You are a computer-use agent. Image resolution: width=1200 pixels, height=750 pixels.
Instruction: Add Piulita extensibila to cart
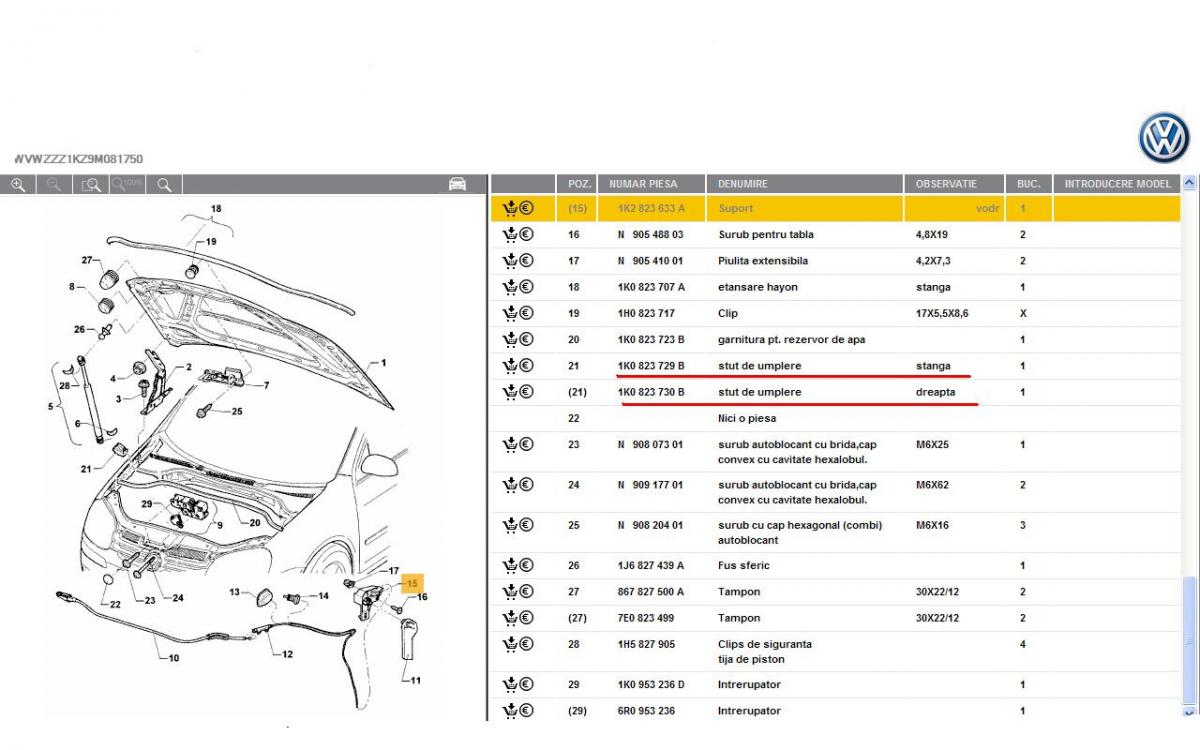point(509,260)
